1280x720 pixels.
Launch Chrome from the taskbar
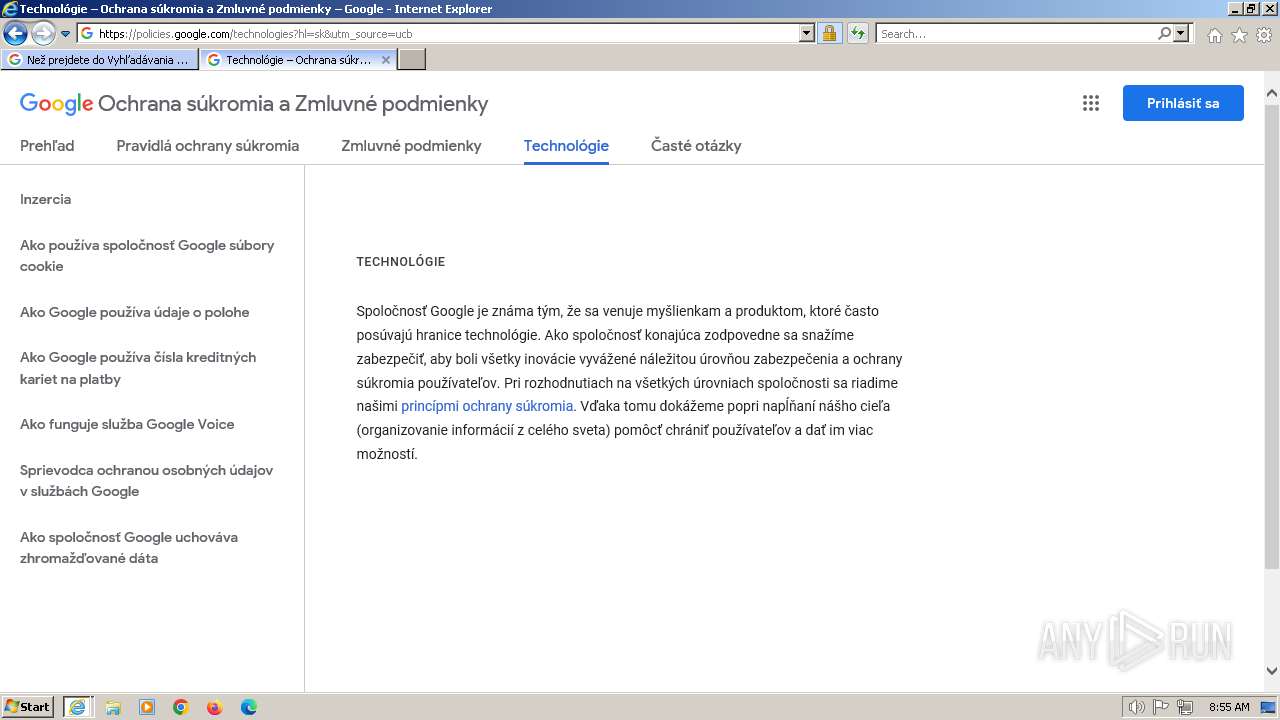[x=181, y=707]
